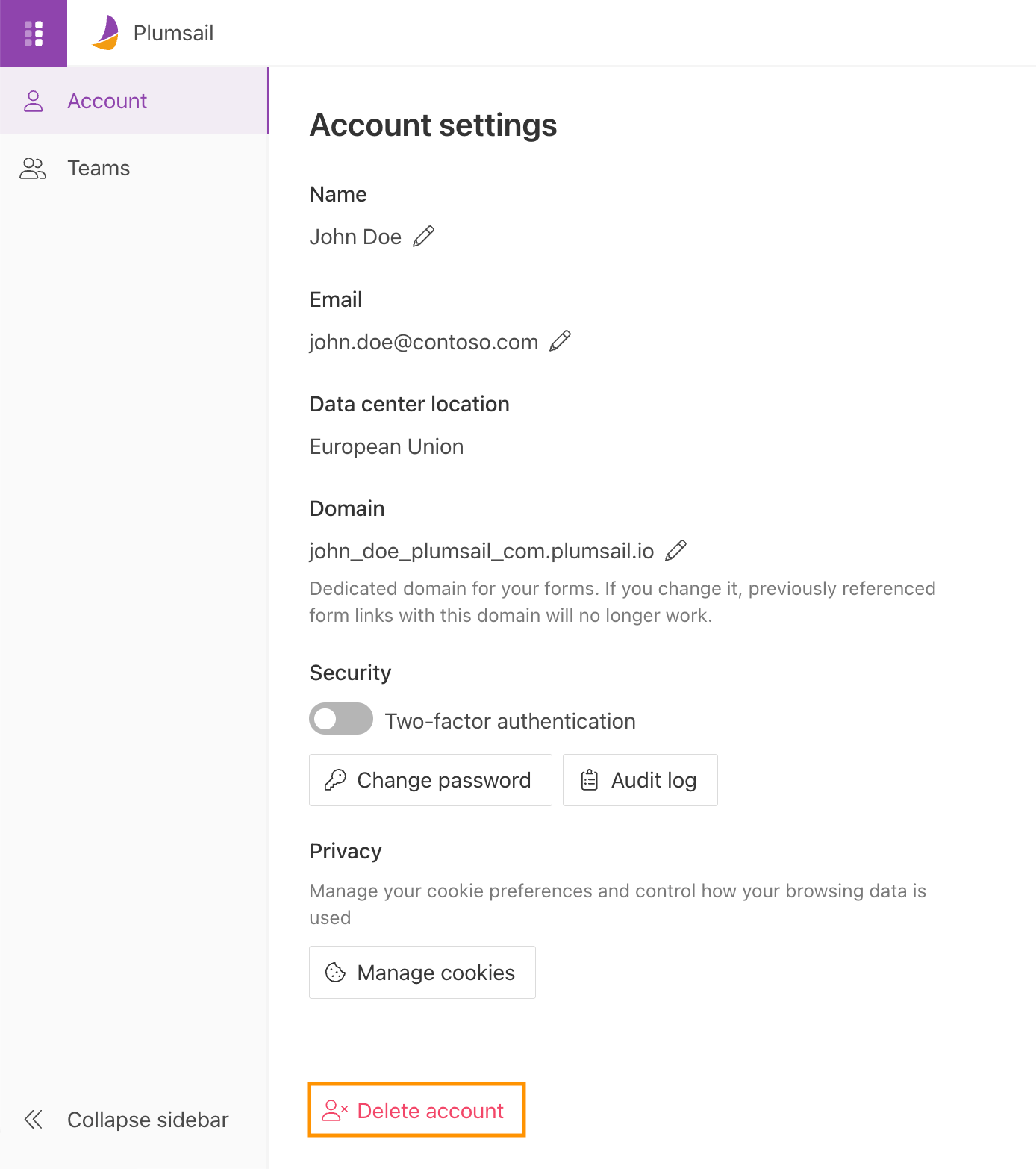
Task: Click the Teams people icon
Action: tap(33, 168)
